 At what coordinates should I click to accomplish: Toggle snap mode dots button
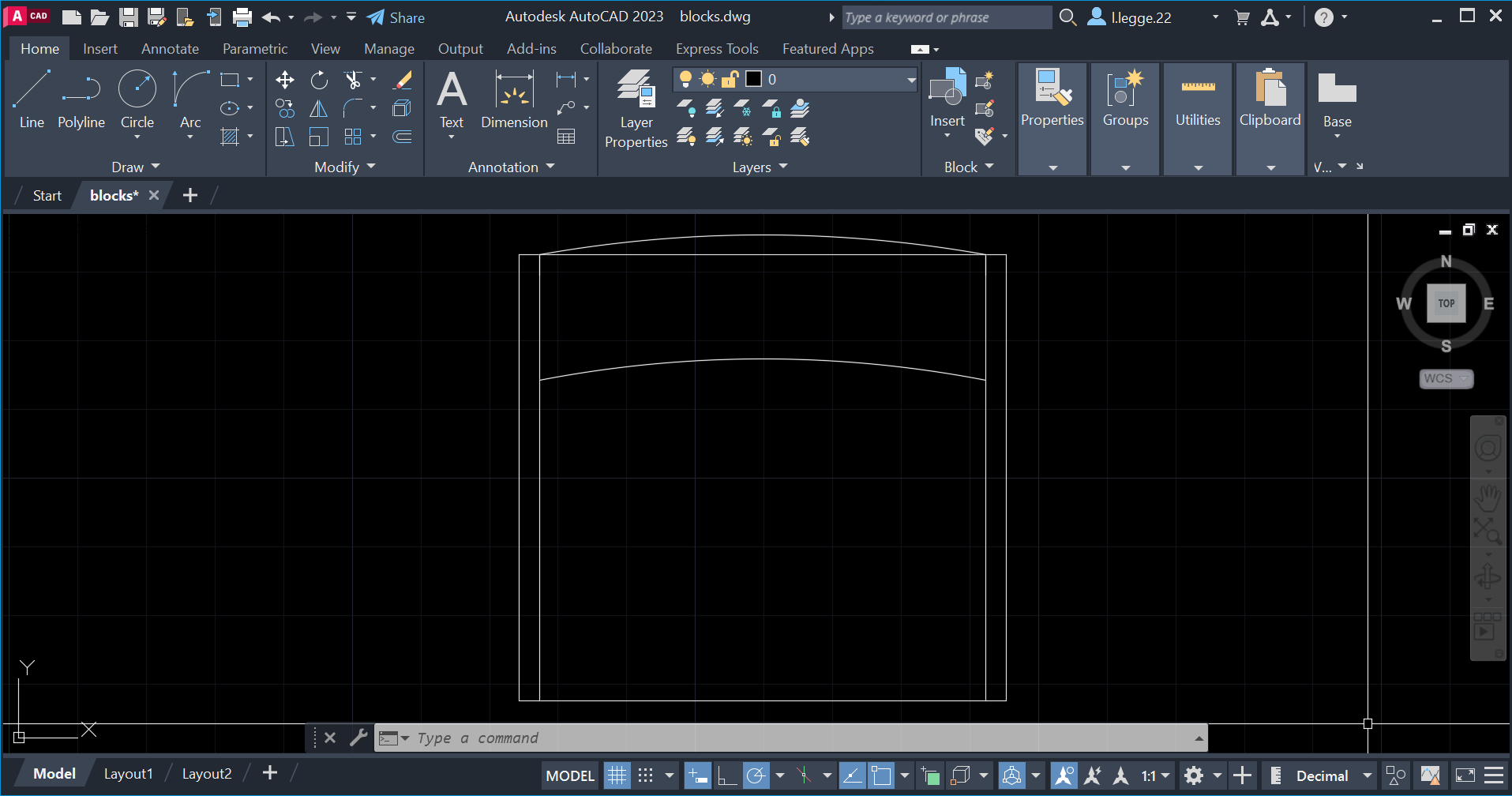(x=646, y=775)
